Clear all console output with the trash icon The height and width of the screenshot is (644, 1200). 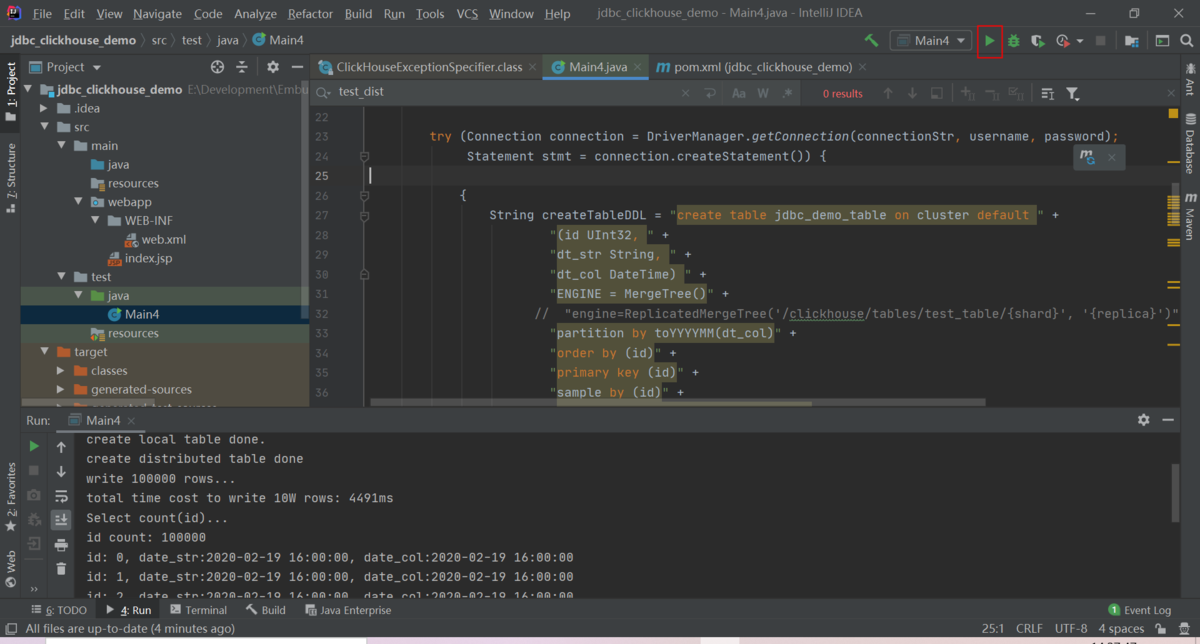(61, 569)
